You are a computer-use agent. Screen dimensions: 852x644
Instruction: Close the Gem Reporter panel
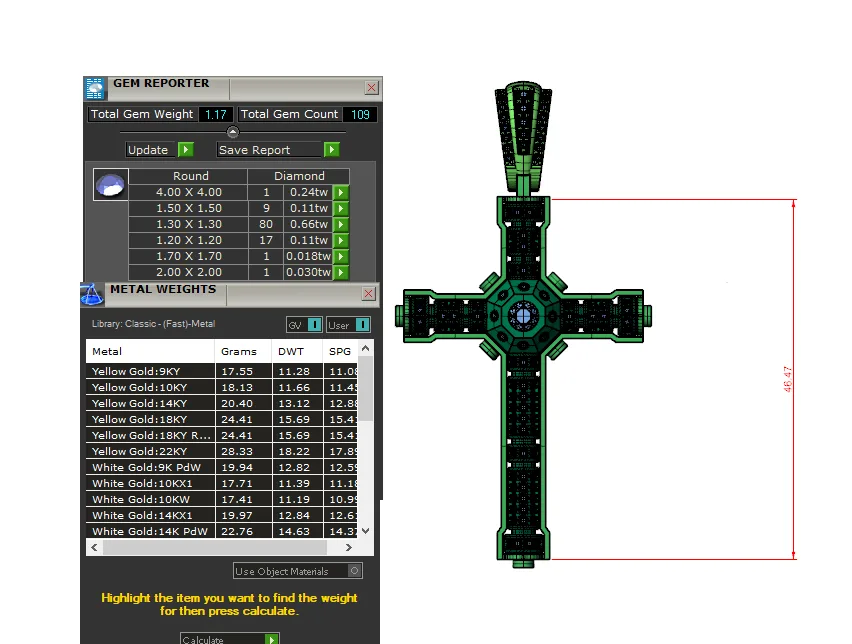coord(372,87)
